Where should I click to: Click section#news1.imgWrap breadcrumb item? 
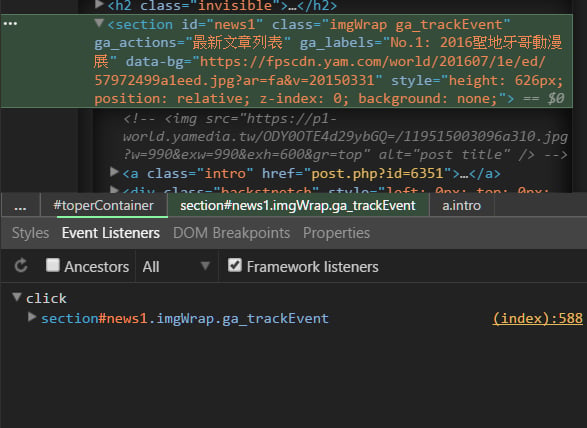point(298,206)
